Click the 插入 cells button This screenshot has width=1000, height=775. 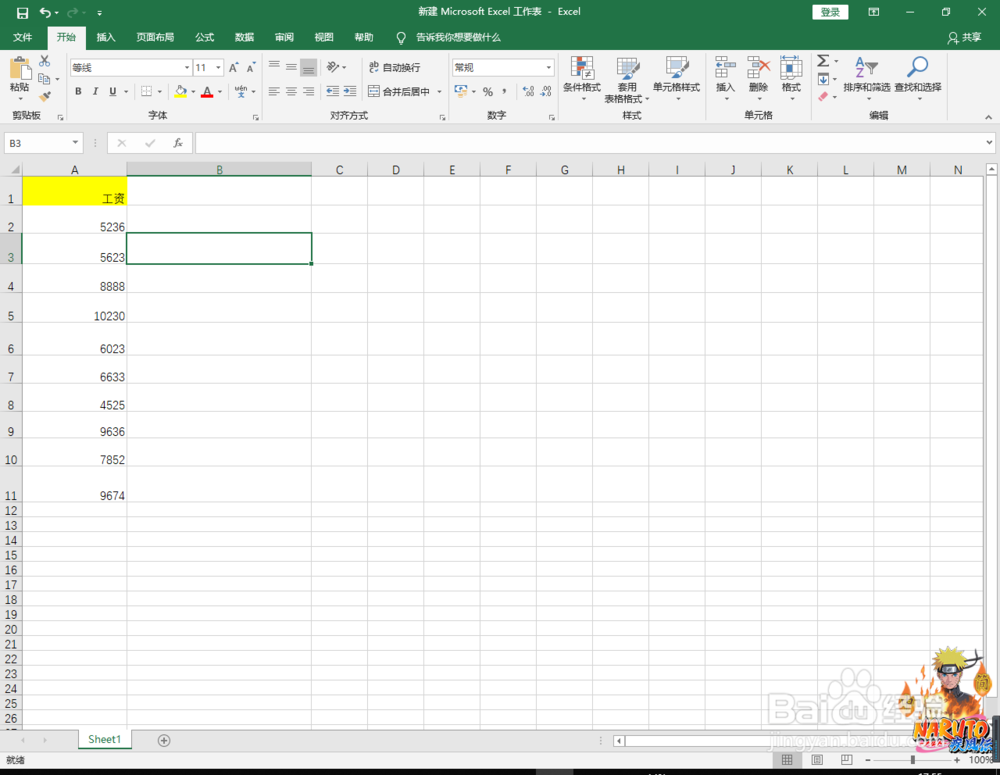pyautogui.click(x=725, y=79)
